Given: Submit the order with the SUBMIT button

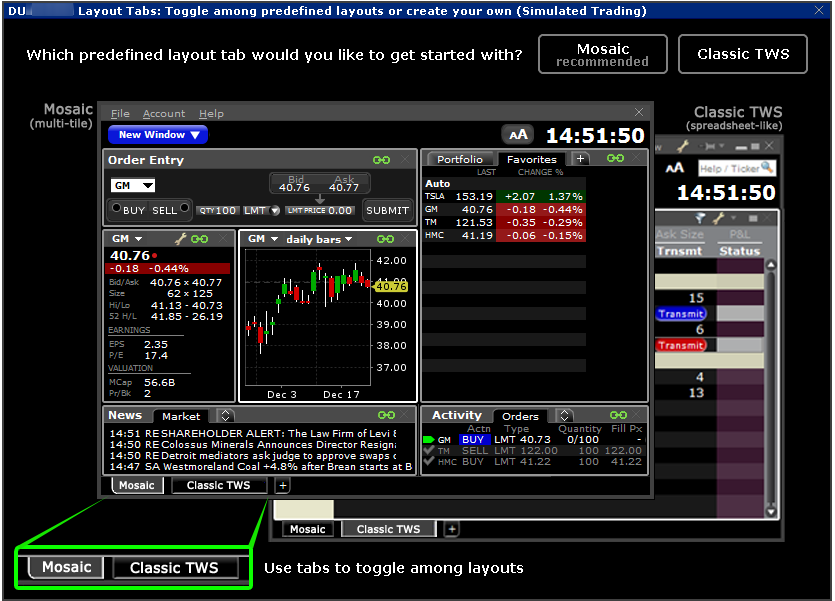Looking at the screenshot, I should point(387,211).
